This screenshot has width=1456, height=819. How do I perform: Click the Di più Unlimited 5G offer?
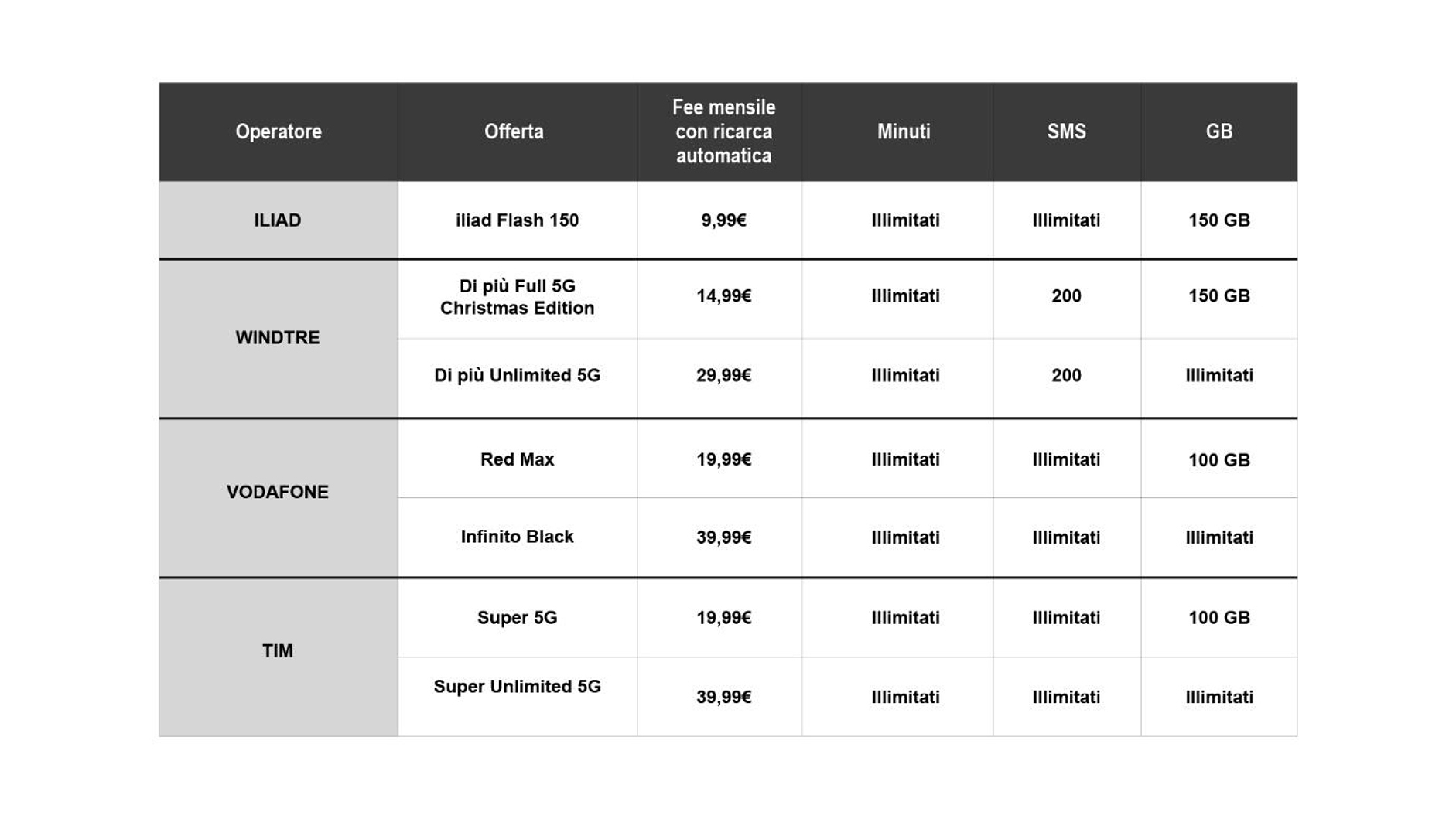pos(517,376)
